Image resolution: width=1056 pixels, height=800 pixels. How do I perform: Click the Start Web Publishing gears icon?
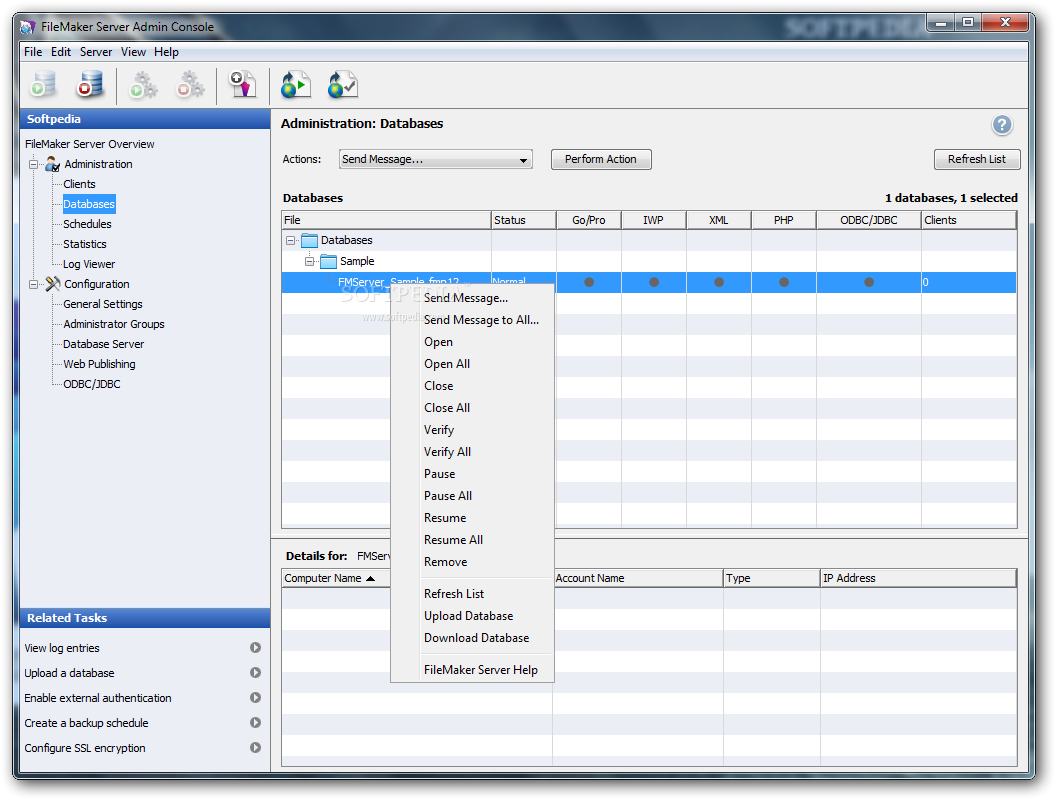(143, 86)
